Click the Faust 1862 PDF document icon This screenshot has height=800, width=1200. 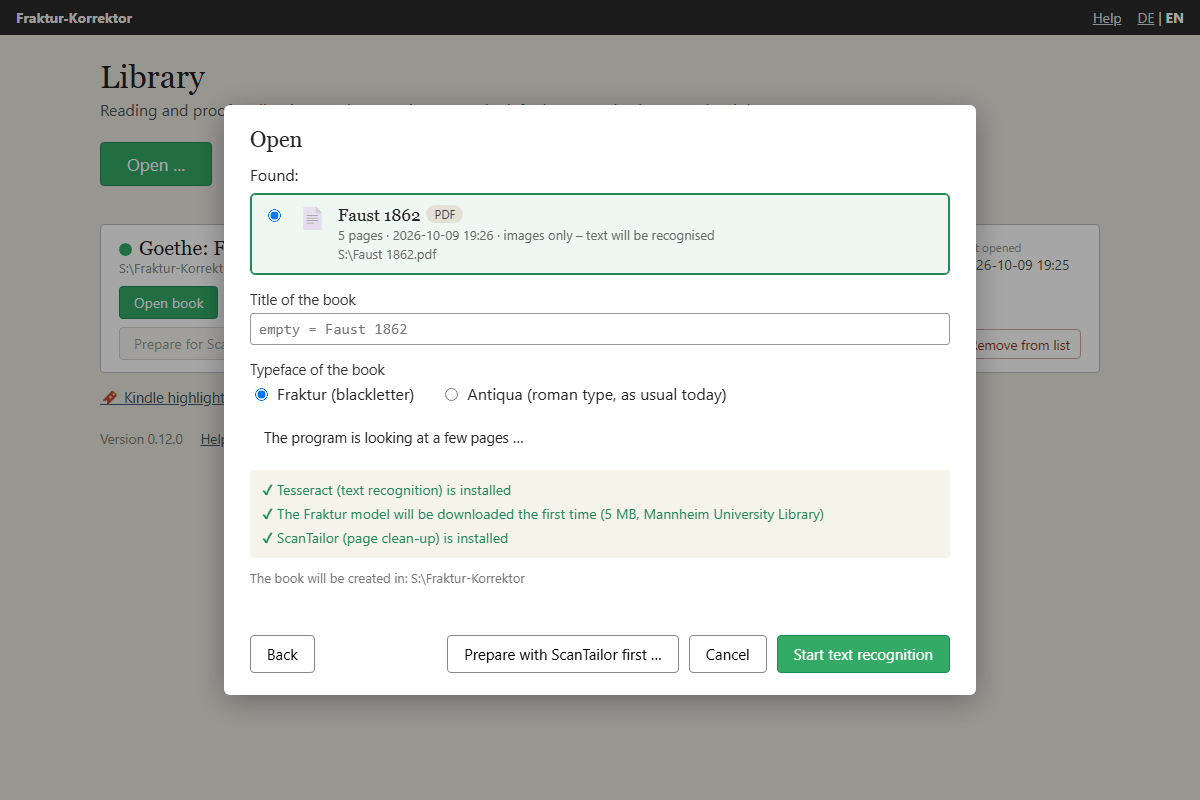click(x=312, y=218)
